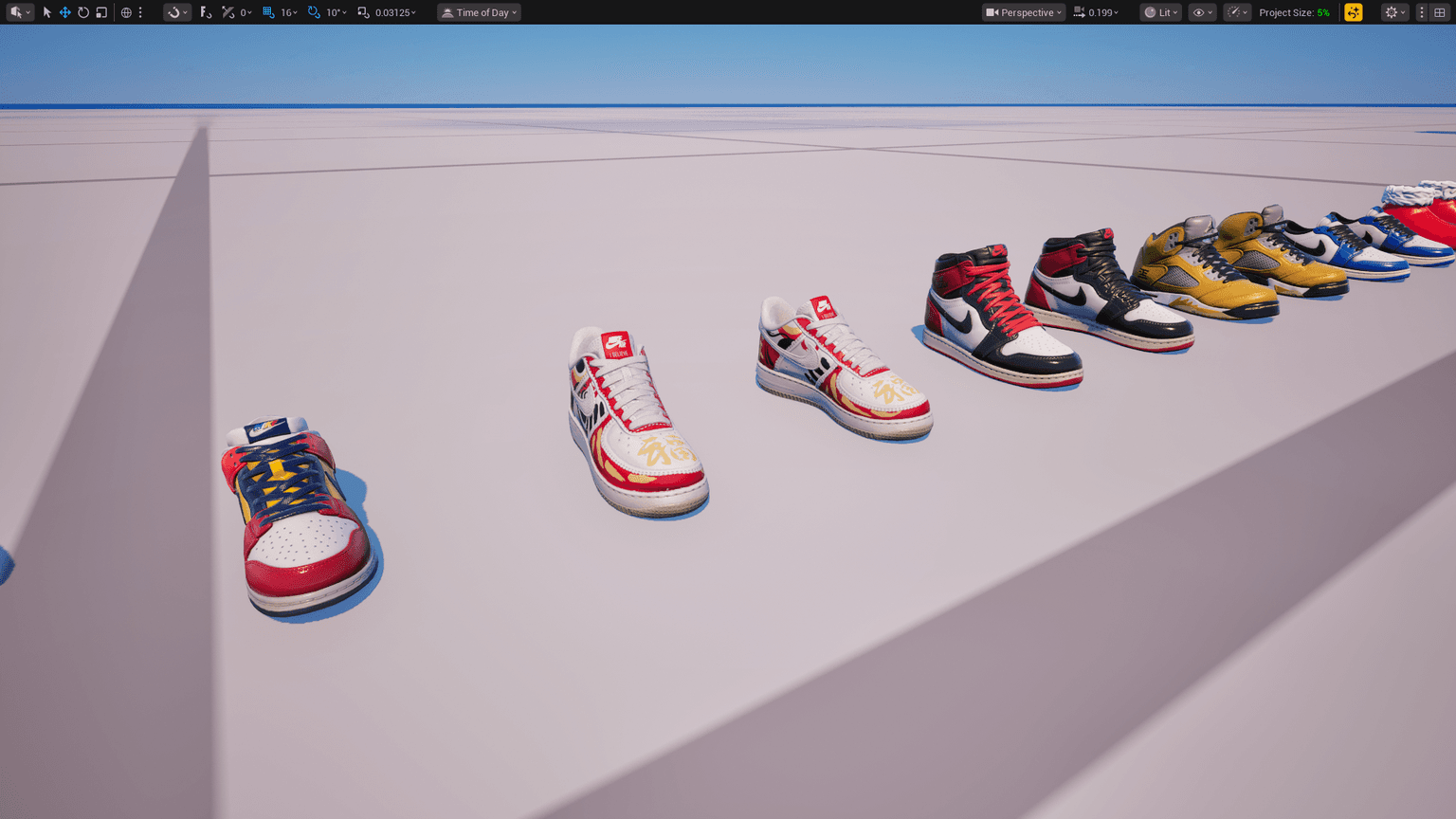Toggle grid location snapping icon
Viewport: 1456px width, 819px height.
click(x=268, y=12)
